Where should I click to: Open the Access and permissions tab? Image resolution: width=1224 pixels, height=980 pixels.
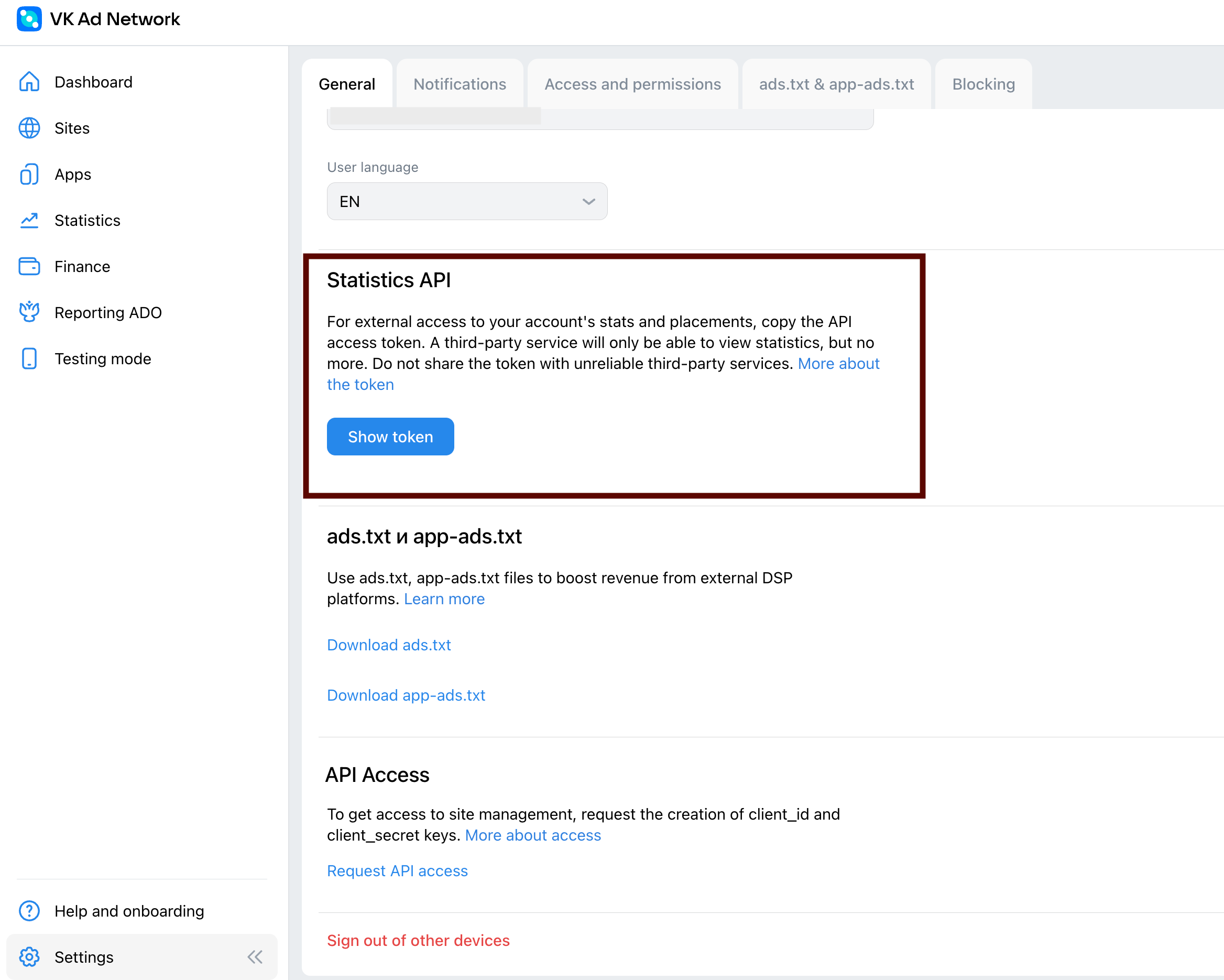click(x=632, y=84)
